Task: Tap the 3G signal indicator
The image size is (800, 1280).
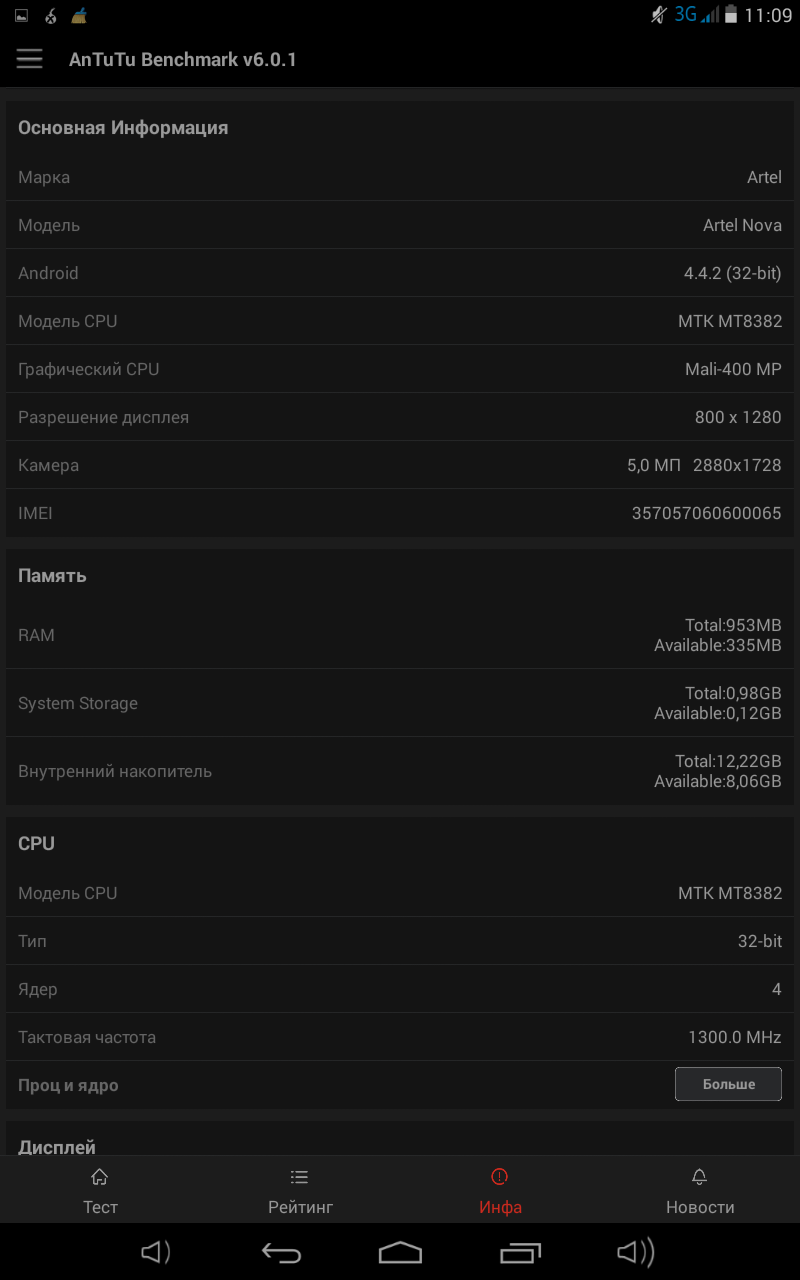Action: point(696,15)
